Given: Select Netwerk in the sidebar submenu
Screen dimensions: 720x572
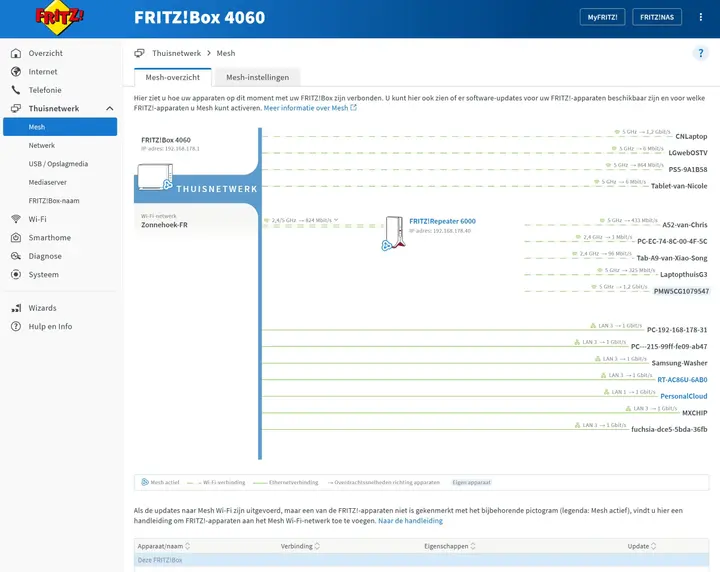Looking at the screenshot, I should (41, 146).
